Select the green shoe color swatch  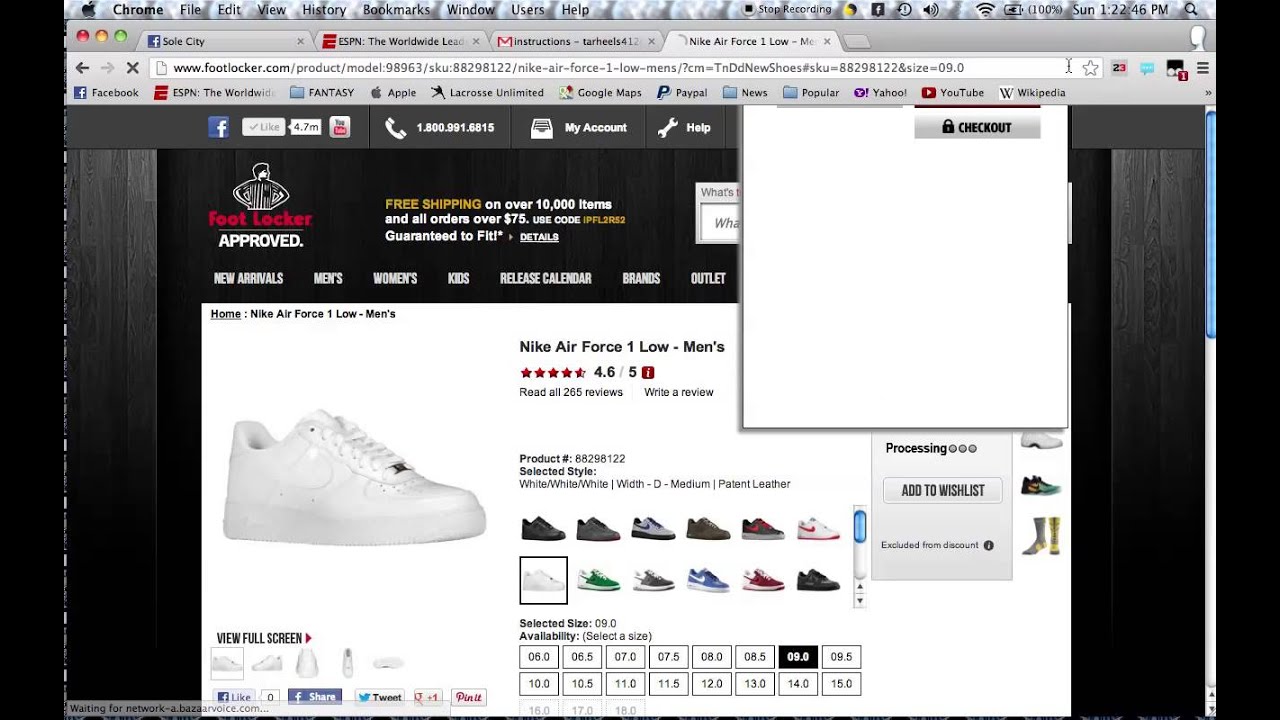[x=598, y=580]
